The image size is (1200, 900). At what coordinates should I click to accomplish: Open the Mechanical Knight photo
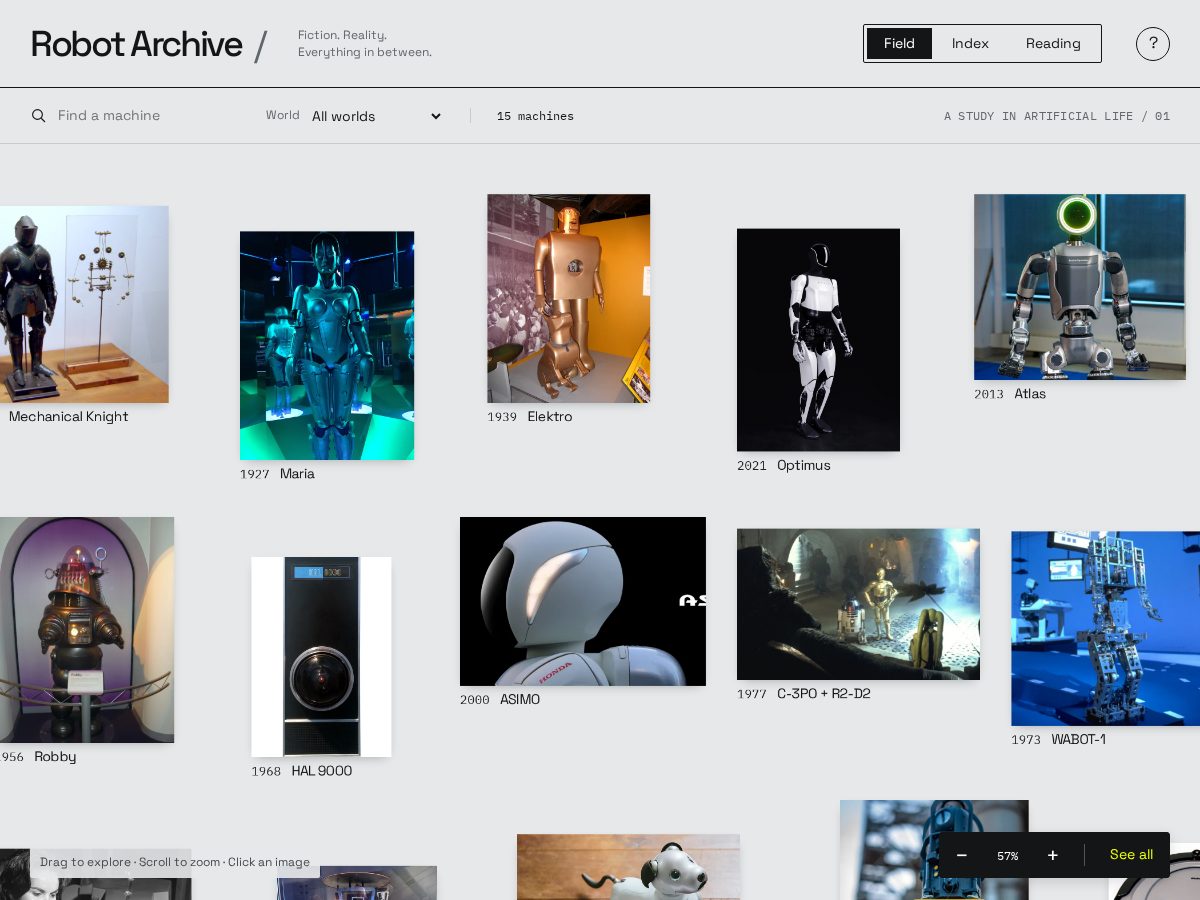(84, 304)
